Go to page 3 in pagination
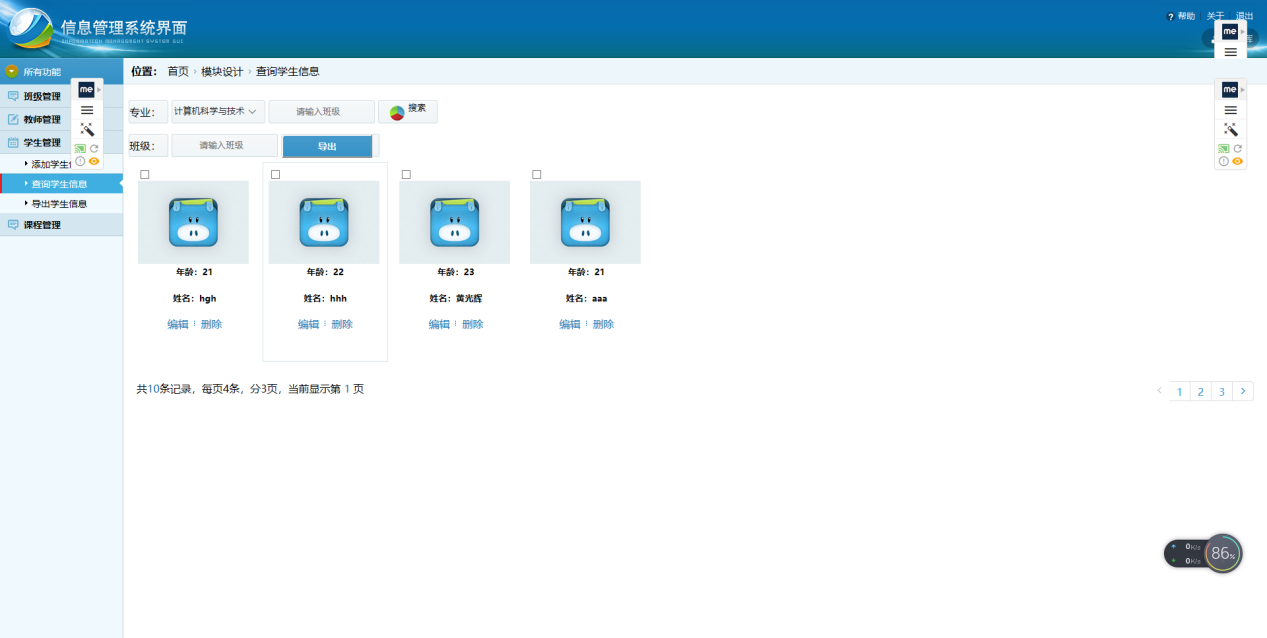The image size is (1267, 638). (1221, 392)
